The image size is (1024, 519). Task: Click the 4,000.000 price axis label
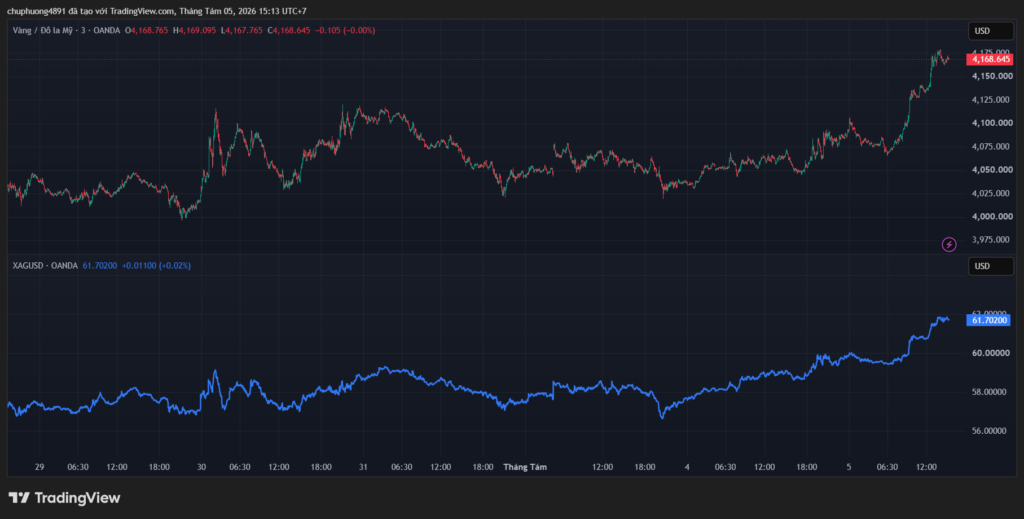(992, 217)
